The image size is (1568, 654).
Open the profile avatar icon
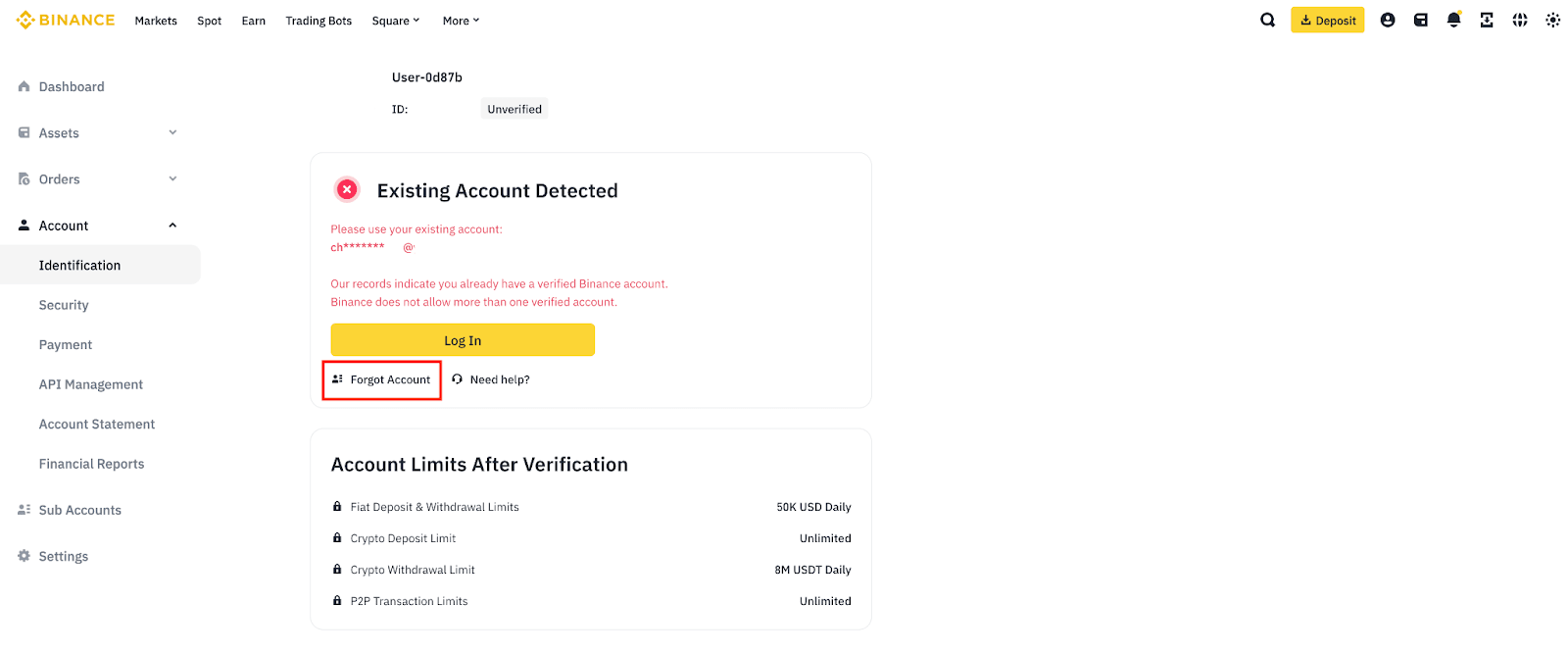click(x=1387, y=20)
